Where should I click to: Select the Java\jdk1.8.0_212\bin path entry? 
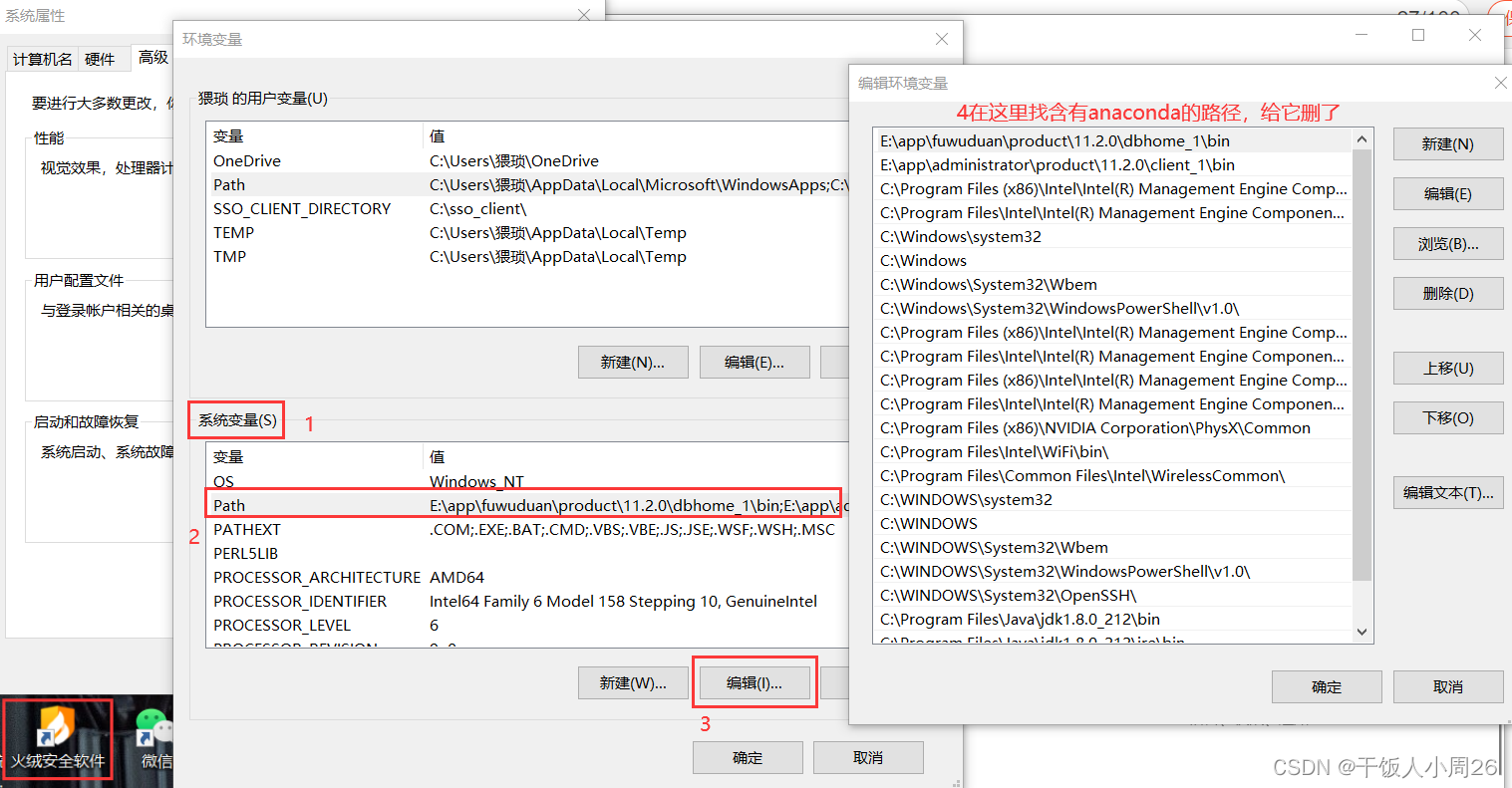[x=1112, y=620]
